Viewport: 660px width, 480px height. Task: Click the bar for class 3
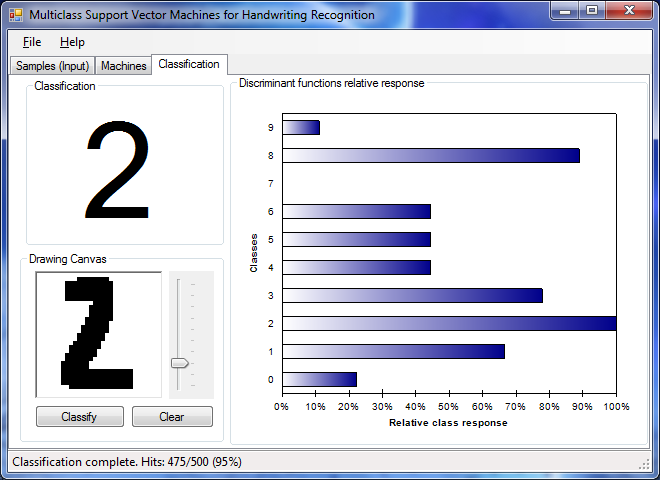click(x=412, y=296)
